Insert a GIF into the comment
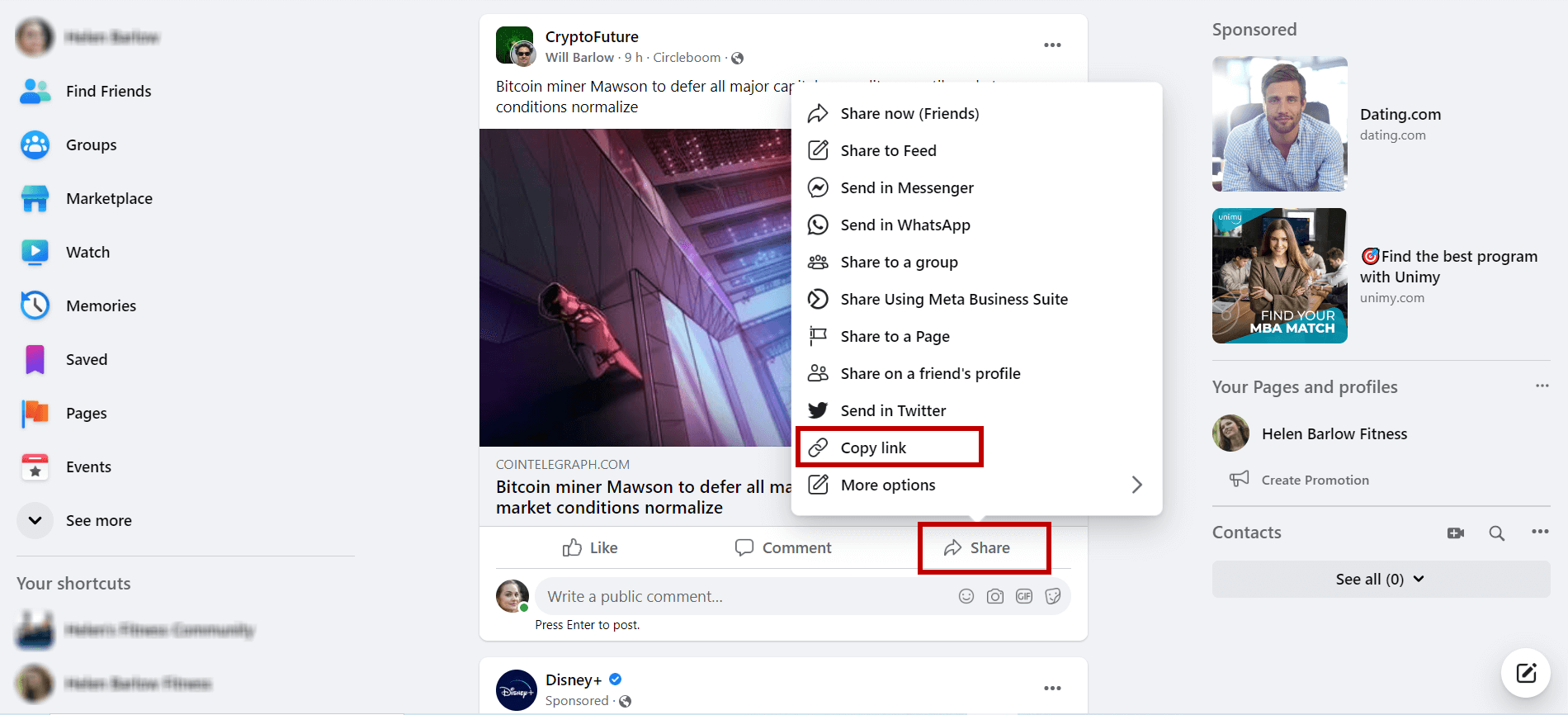Image resolution: width=1568 pixels, height=715 pixels. [1023, 595]
